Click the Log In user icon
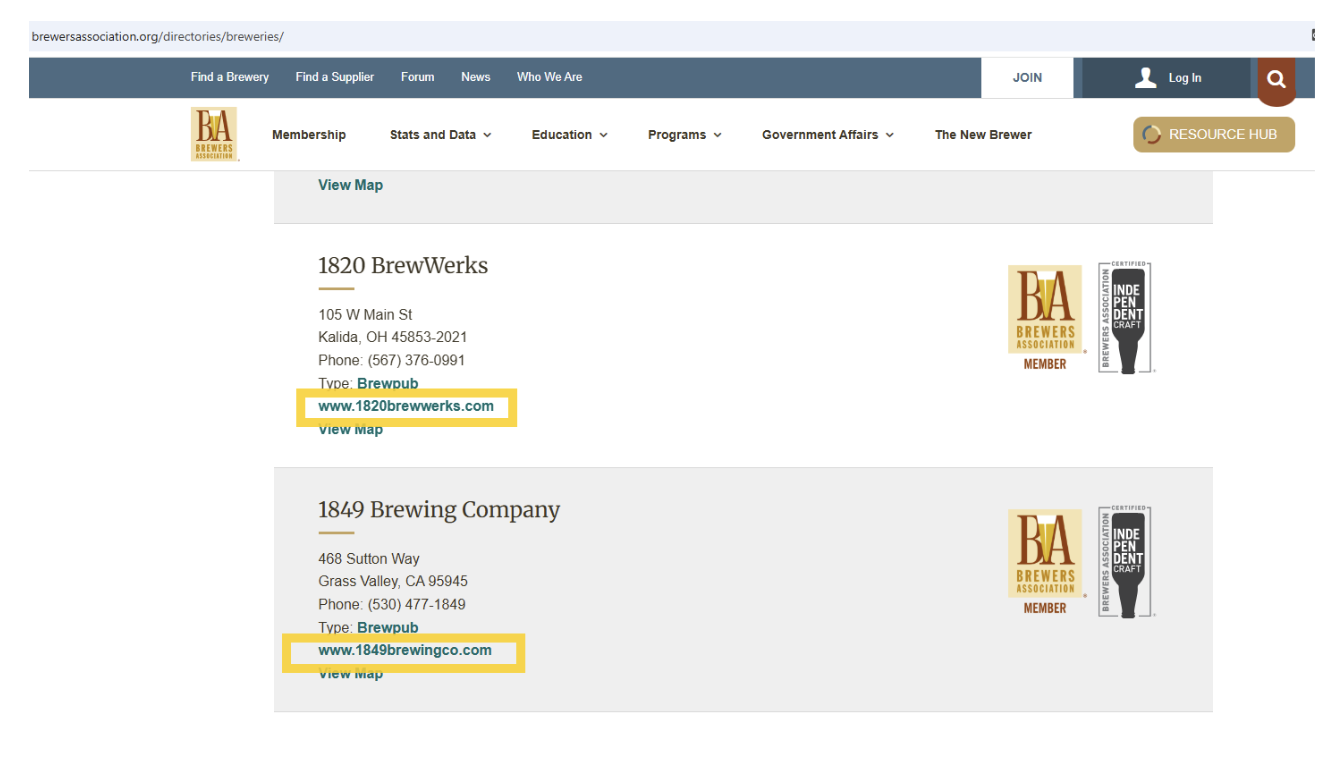Screen dimensions: 1322x768 pos(1146,78)
